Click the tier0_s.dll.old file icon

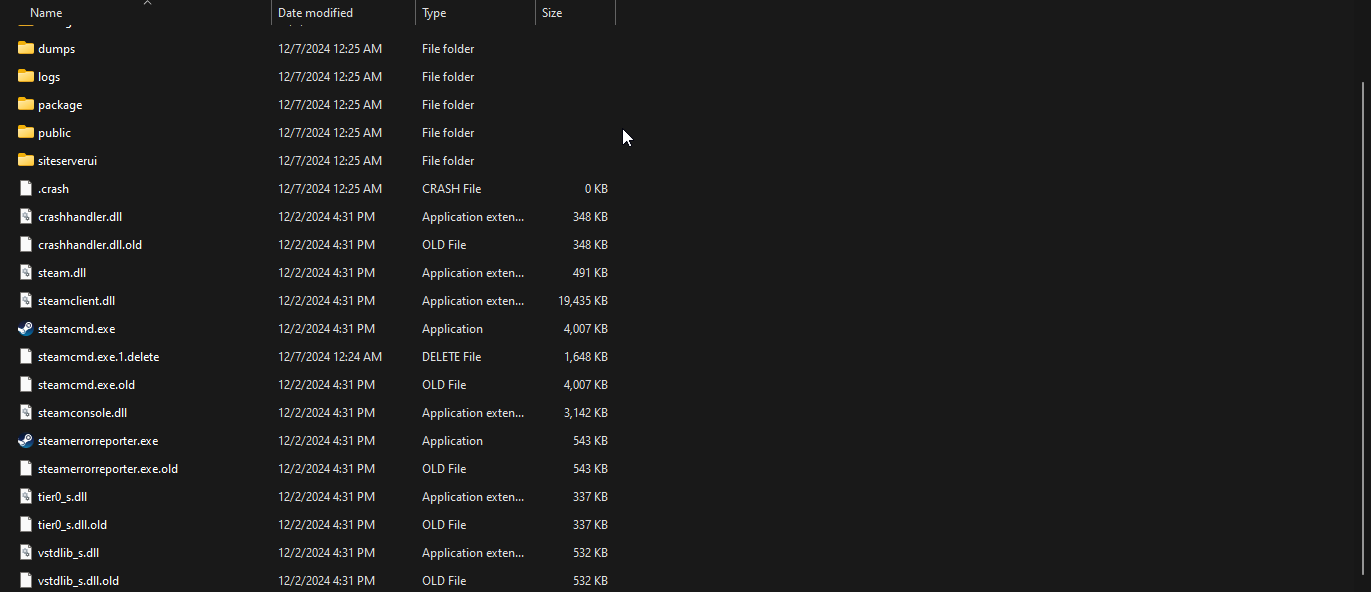click(x=26, y=524)
